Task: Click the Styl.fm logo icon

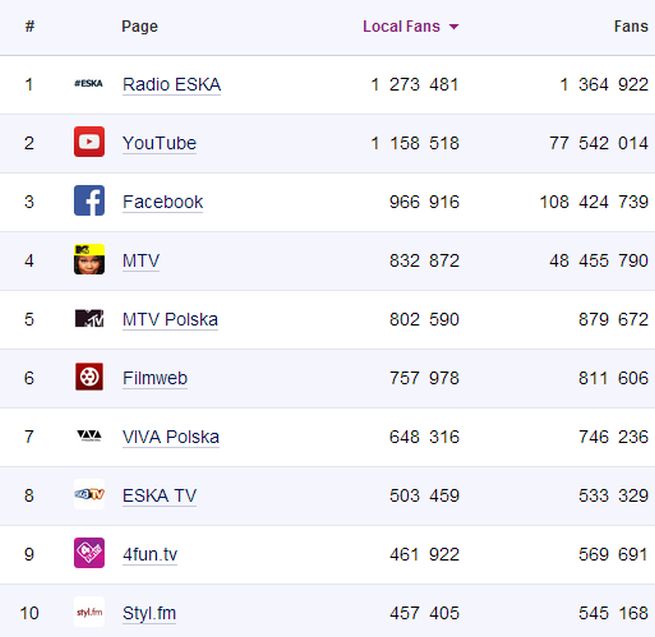Action: click(89, 612)
